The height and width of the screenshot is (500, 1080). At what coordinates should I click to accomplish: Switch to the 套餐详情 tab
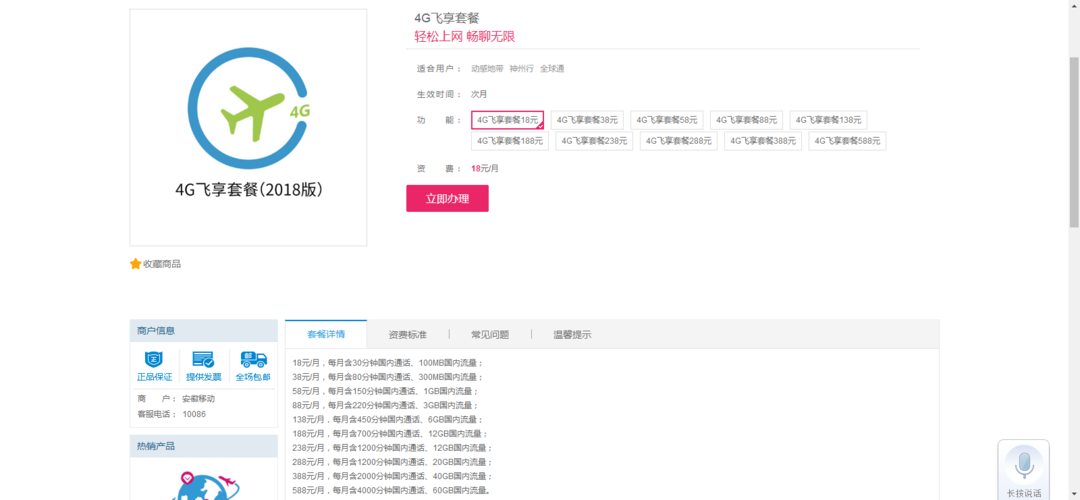tap(326, 334)
